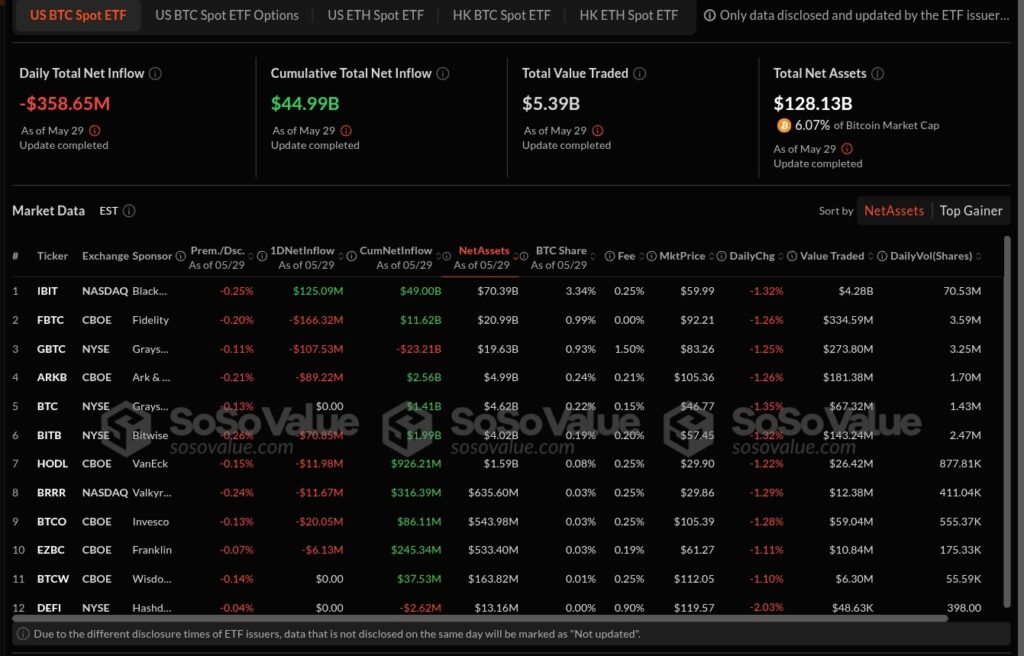Click the red alert icon under Cumulative Total Net Inflow
This screenshot has height=656, width=1024.
coord(346,131)
